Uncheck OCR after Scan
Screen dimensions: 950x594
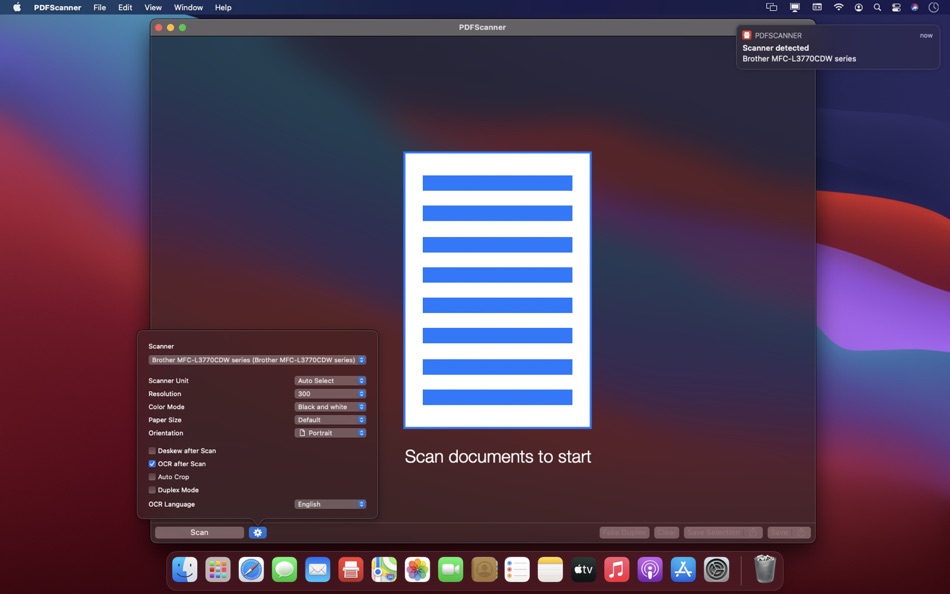click(x=152, y=464)
